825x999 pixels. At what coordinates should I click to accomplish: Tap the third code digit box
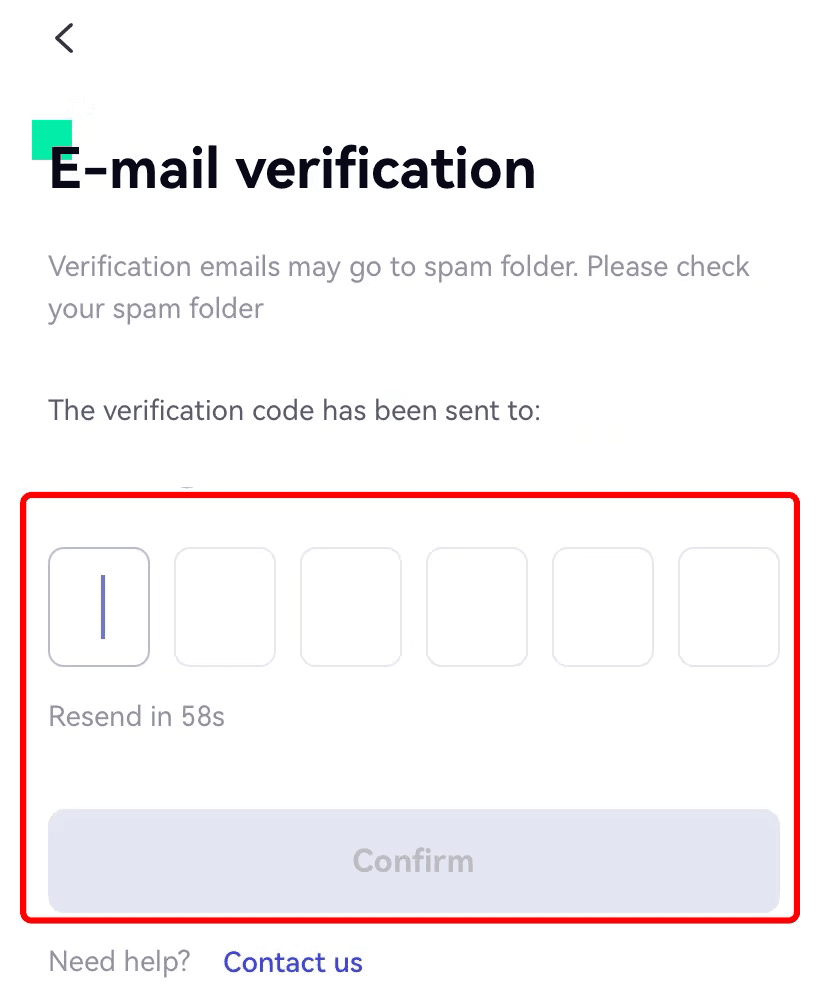click(351, 607)
